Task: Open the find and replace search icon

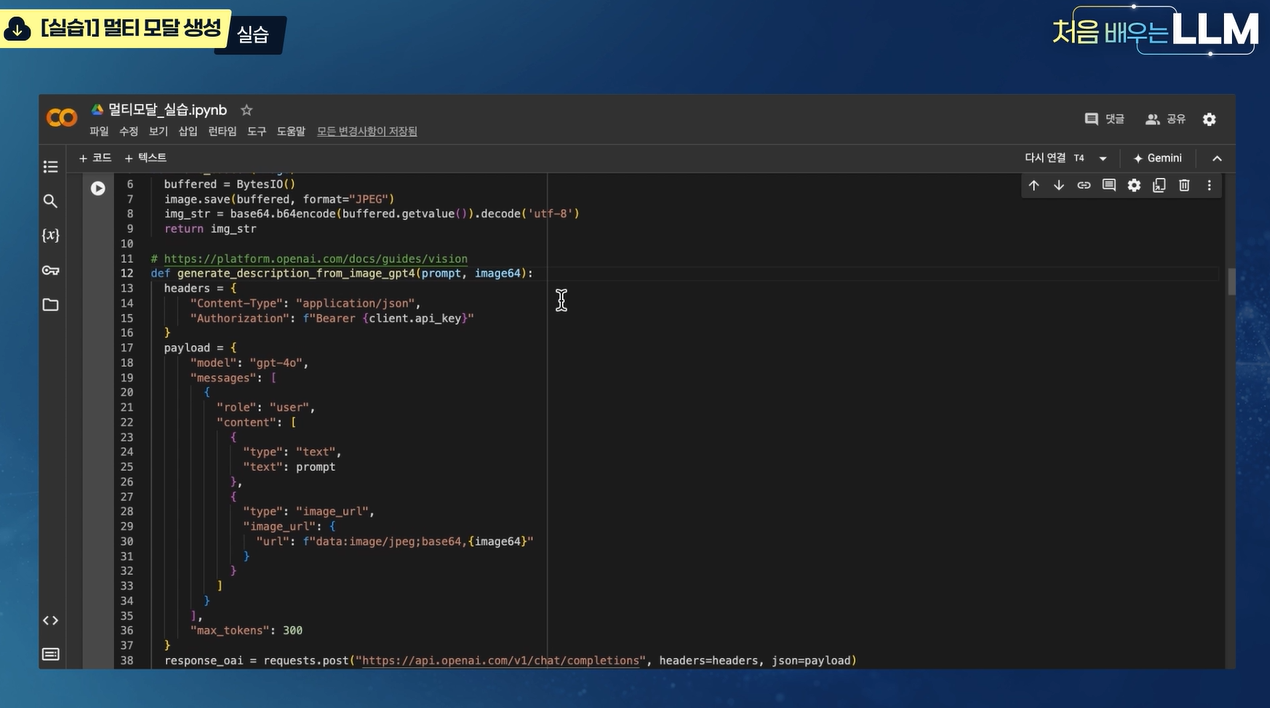Action: (50, 201)
